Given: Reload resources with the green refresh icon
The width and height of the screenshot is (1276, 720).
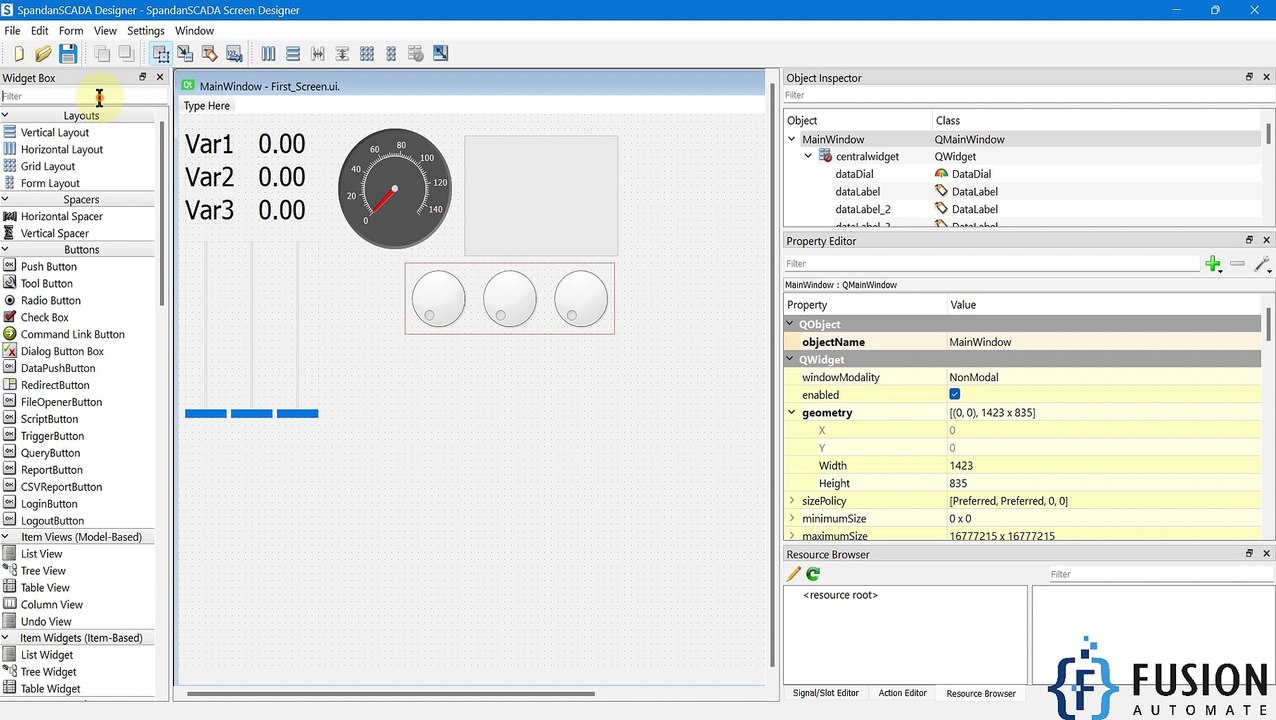Looking at the screenshot, I should (813, 574).
